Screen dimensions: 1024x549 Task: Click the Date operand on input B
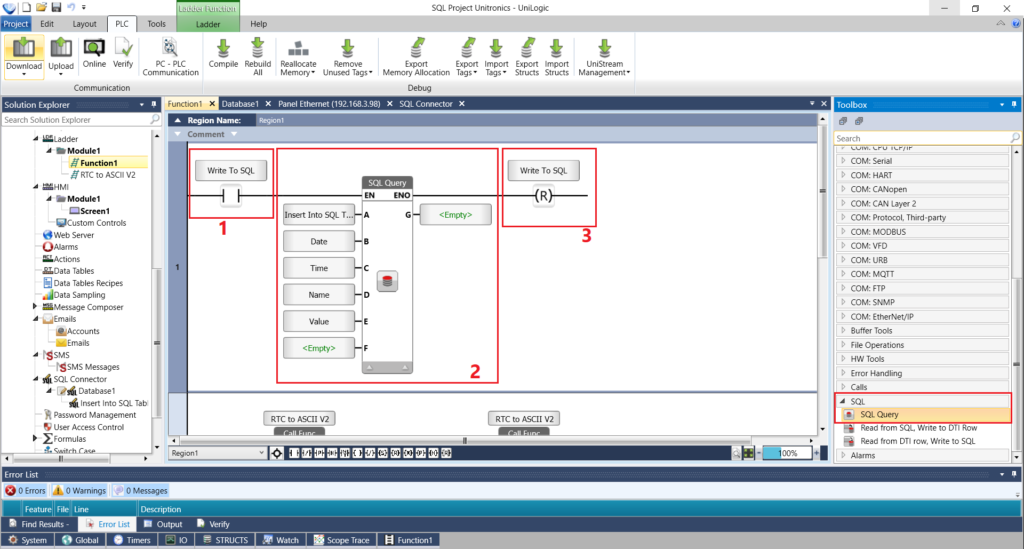tap(319, 242)
